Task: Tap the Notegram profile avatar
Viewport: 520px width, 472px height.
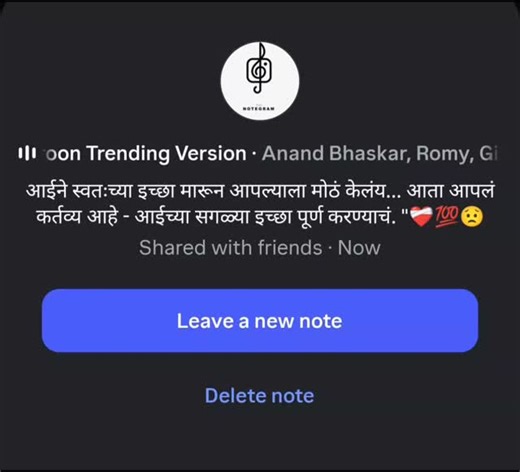Action: [x=260, y=81]
